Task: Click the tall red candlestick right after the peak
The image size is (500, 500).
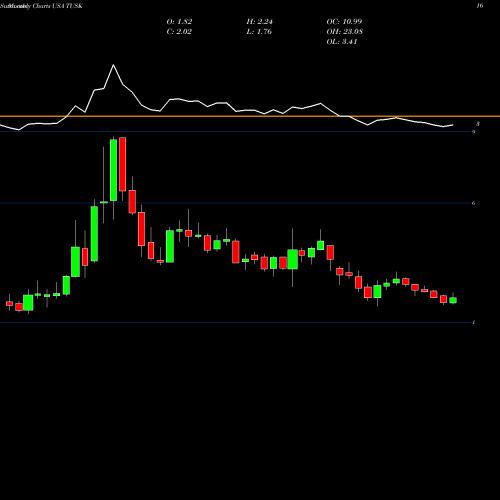Action: click(x=123, y=164)
